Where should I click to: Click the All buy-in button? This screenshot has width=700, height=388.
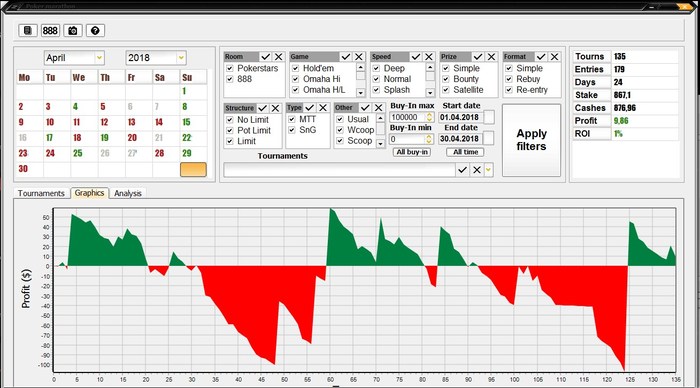point(412,152)
